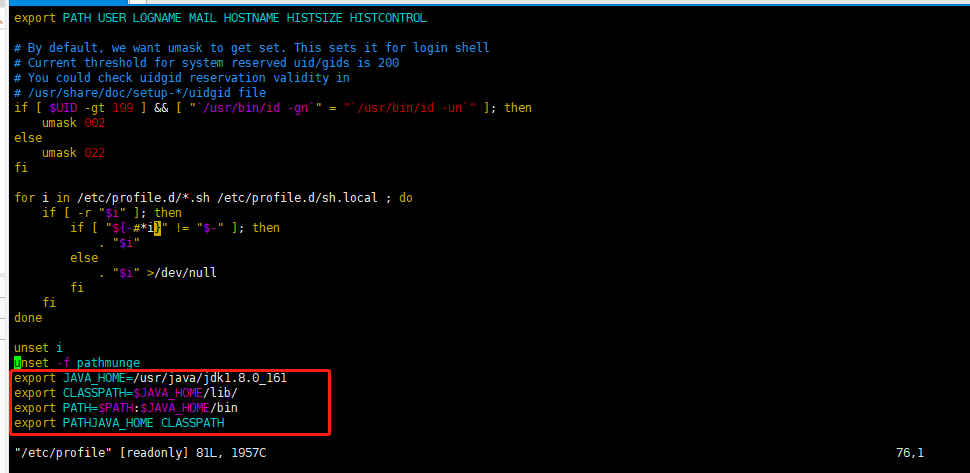Click the "export JAVA_HOME=/usr/java/jdk1.8.0_161" line
970x473 pixels.
[x=150, y=378]
